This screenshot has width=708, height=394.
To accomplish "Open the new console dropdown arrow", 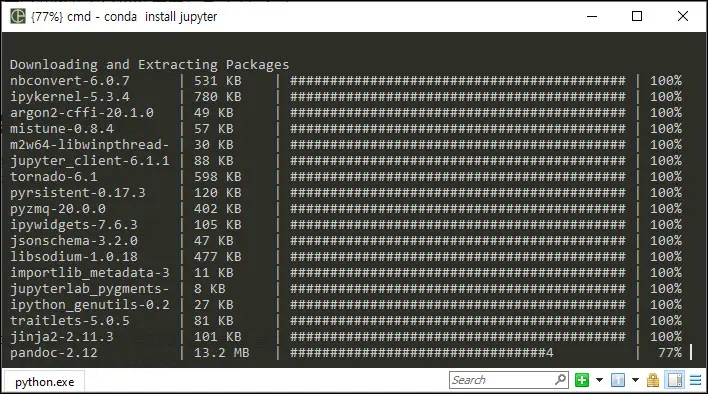I will [x=600, y=380].
